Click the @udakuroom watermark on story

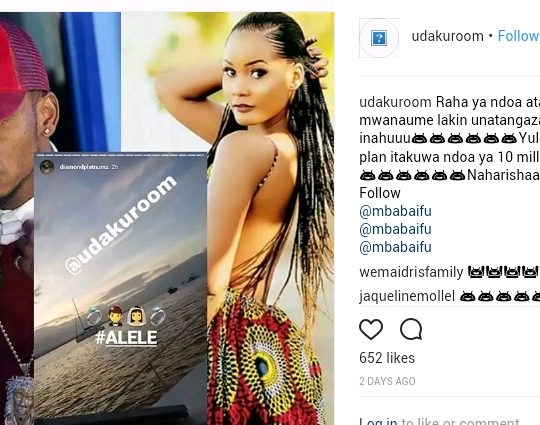(x=121, y=225)
